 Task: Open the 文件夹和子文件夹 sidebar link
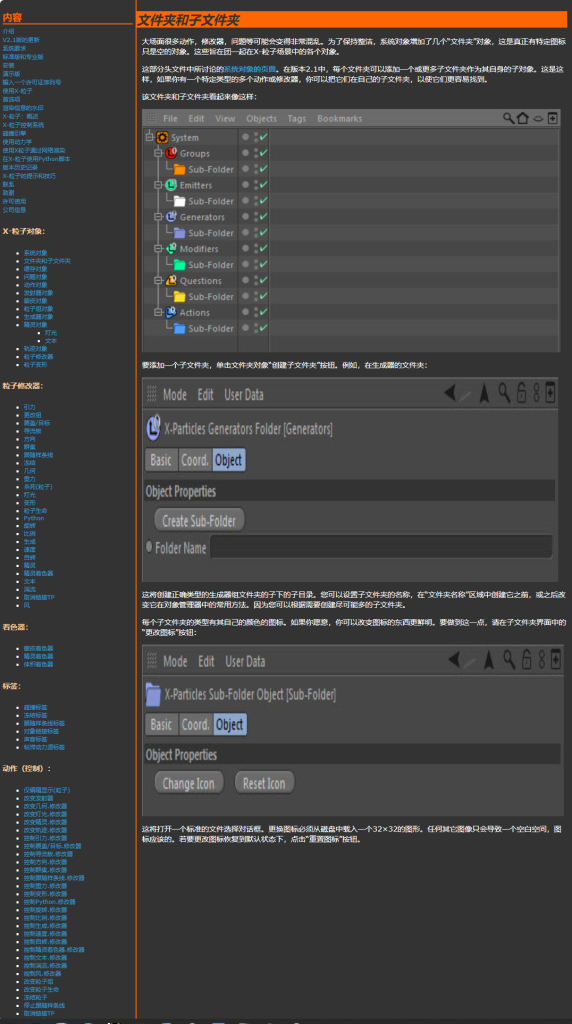point(48,261)
